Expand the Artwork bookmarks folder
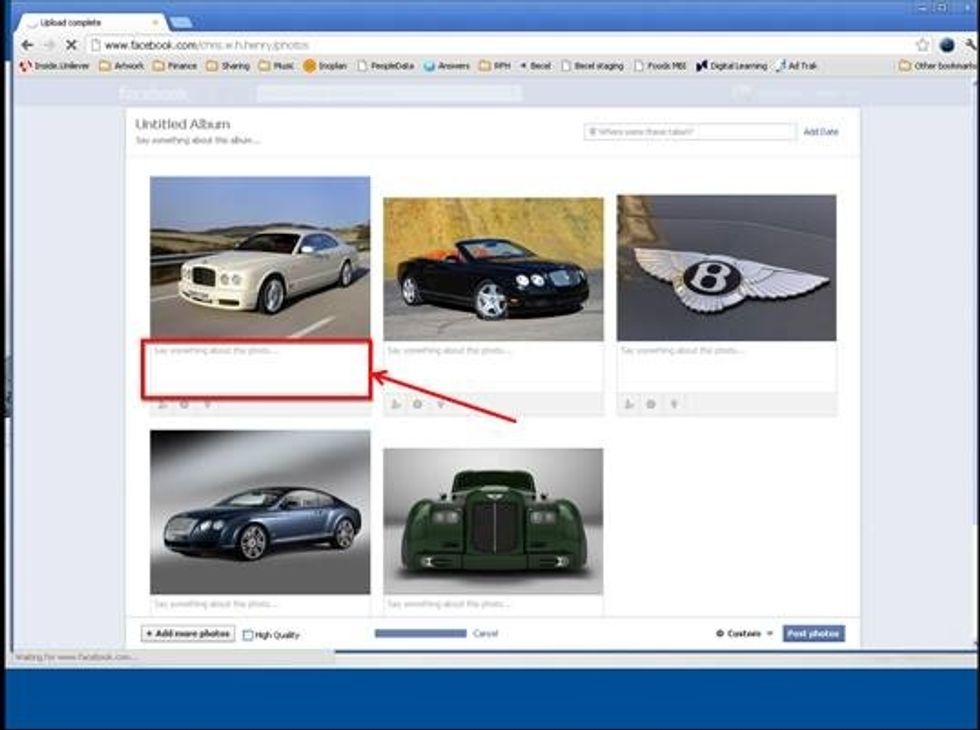The height and width of the screenshot is (730, 980). coord(121,66)
